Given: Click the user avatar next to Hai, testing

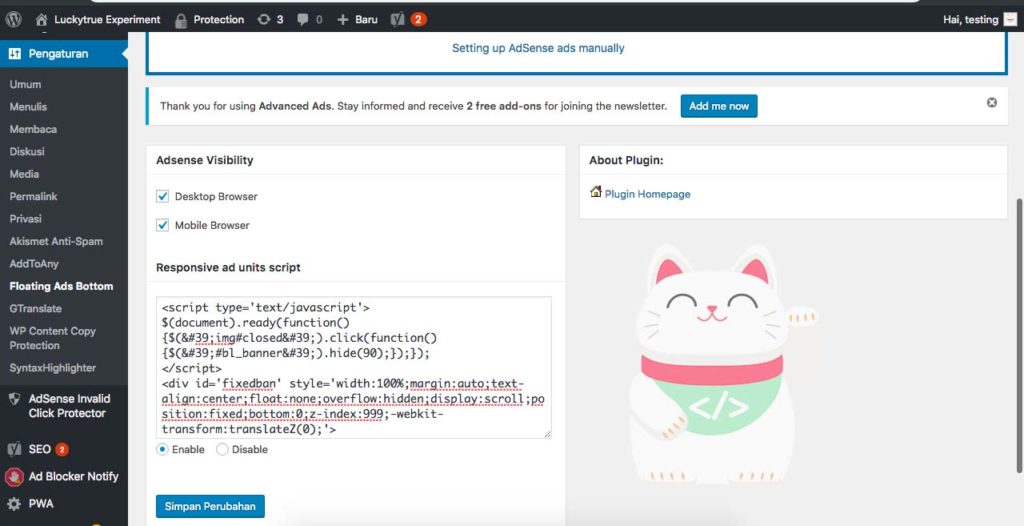Looking at the screenshot, I should tap(1010, 19).
